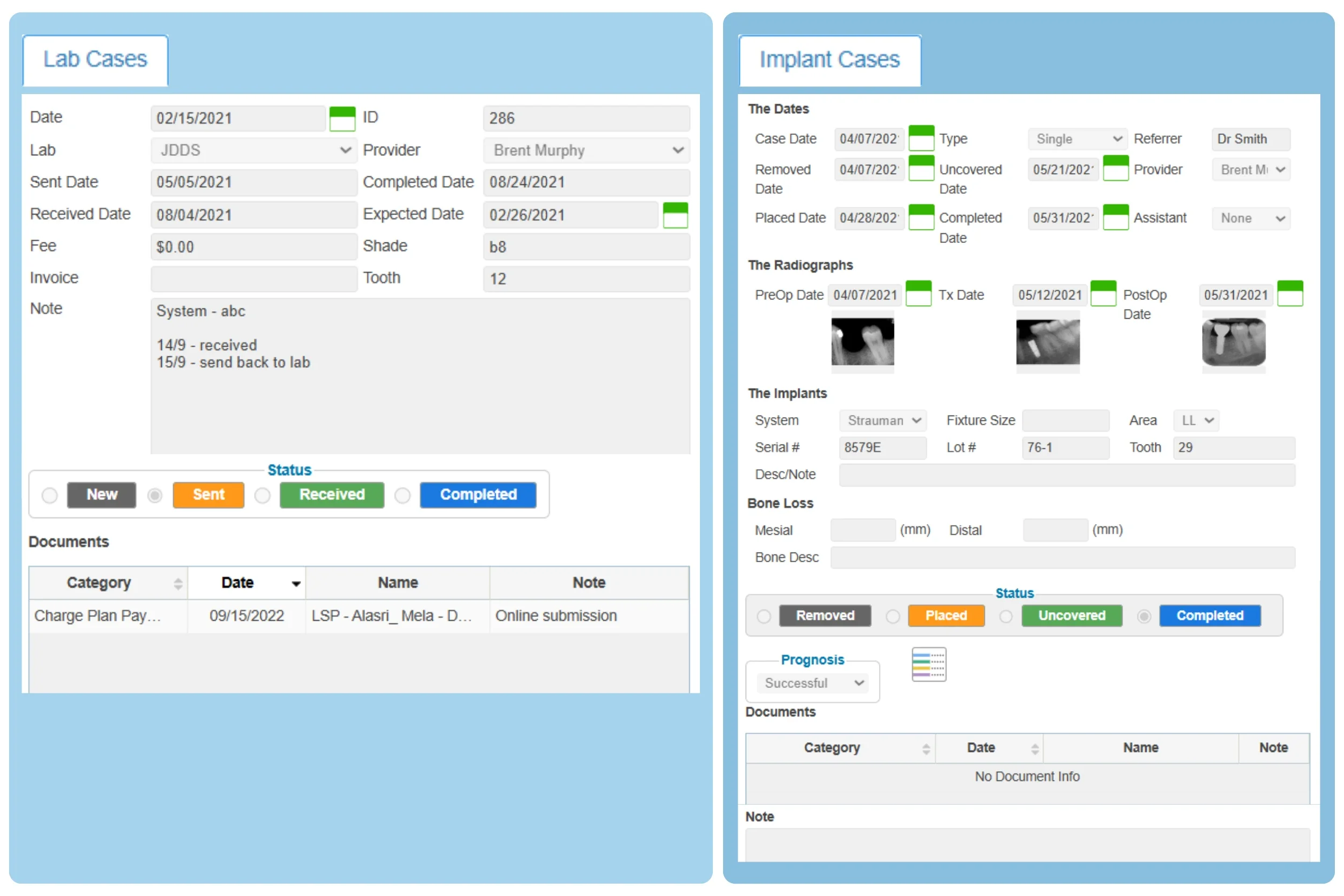Click the Completed status button
Screen dimensions: 1344x896
pyautogui.click(x=478, y=495)
